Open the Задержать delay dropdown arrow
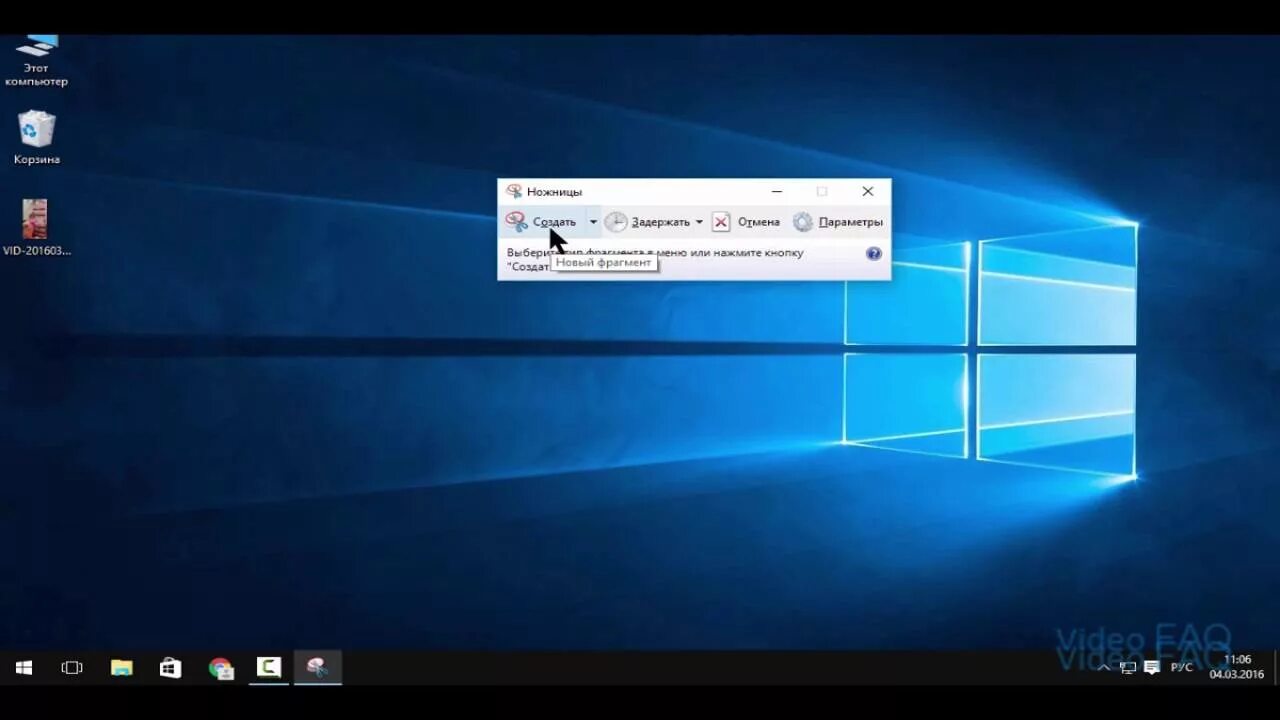 (699, 222)
